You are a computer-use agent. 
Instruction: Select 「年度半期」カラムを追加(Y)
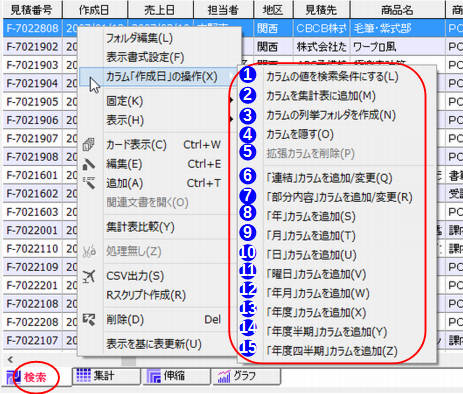click(x=337, y=332)
